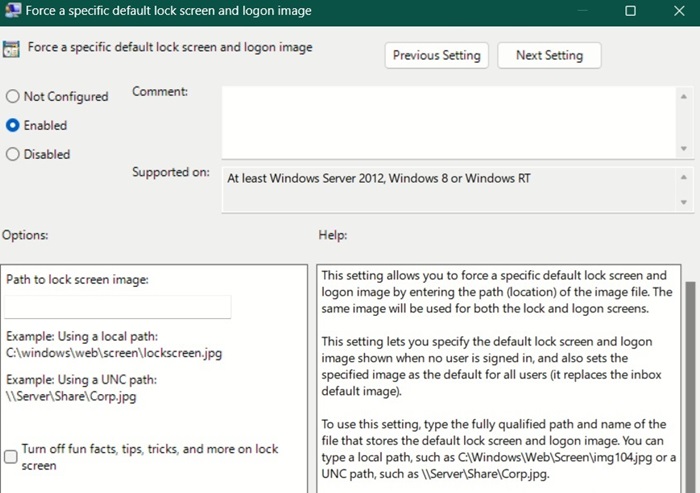Viewport: 700px width, 493px height.
Task: Click Supported on box scroll up arrow
Action: (683, 177)
